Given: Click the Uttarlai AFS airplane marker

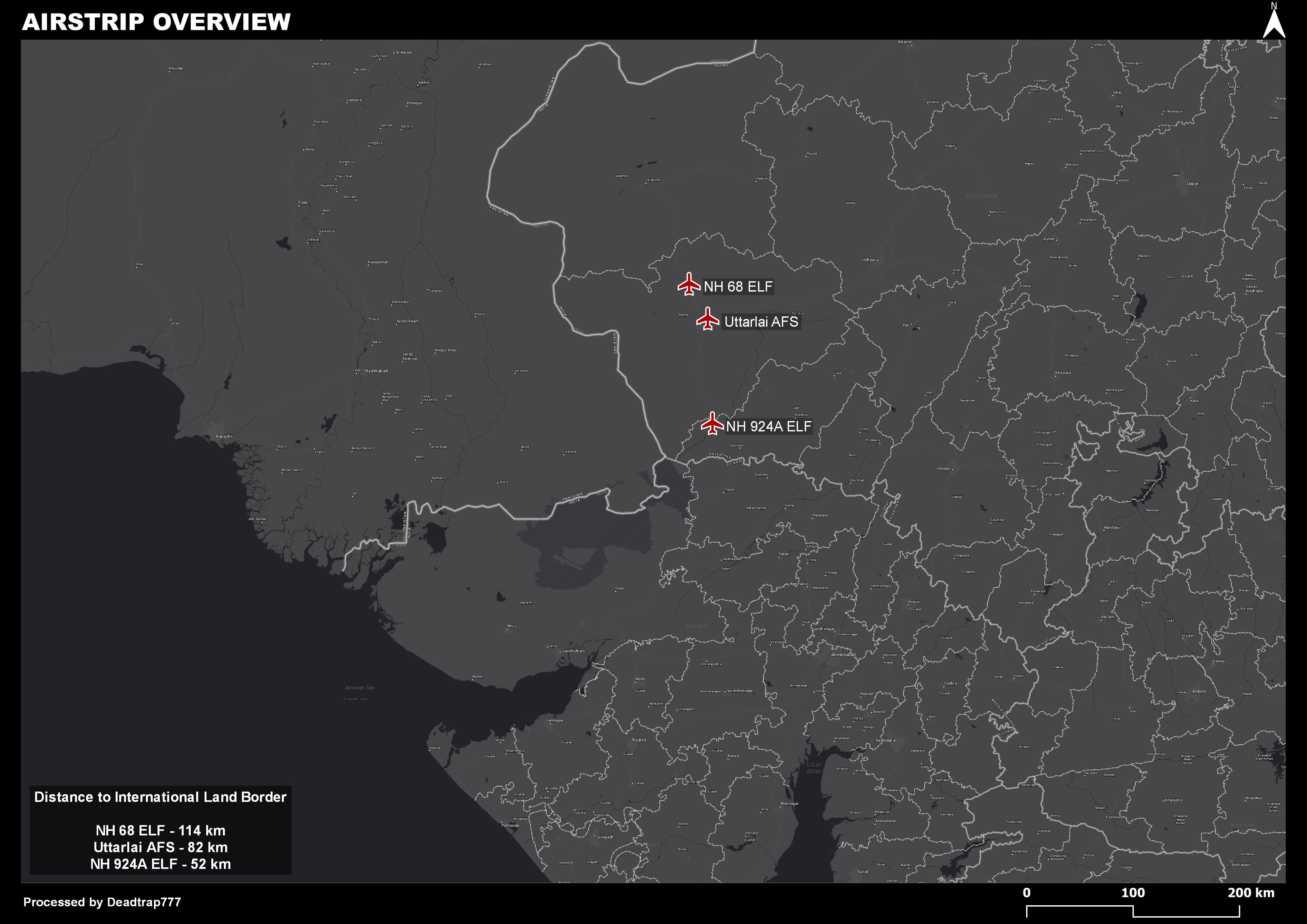Looking at the screenshot, I should click(707, 319).
